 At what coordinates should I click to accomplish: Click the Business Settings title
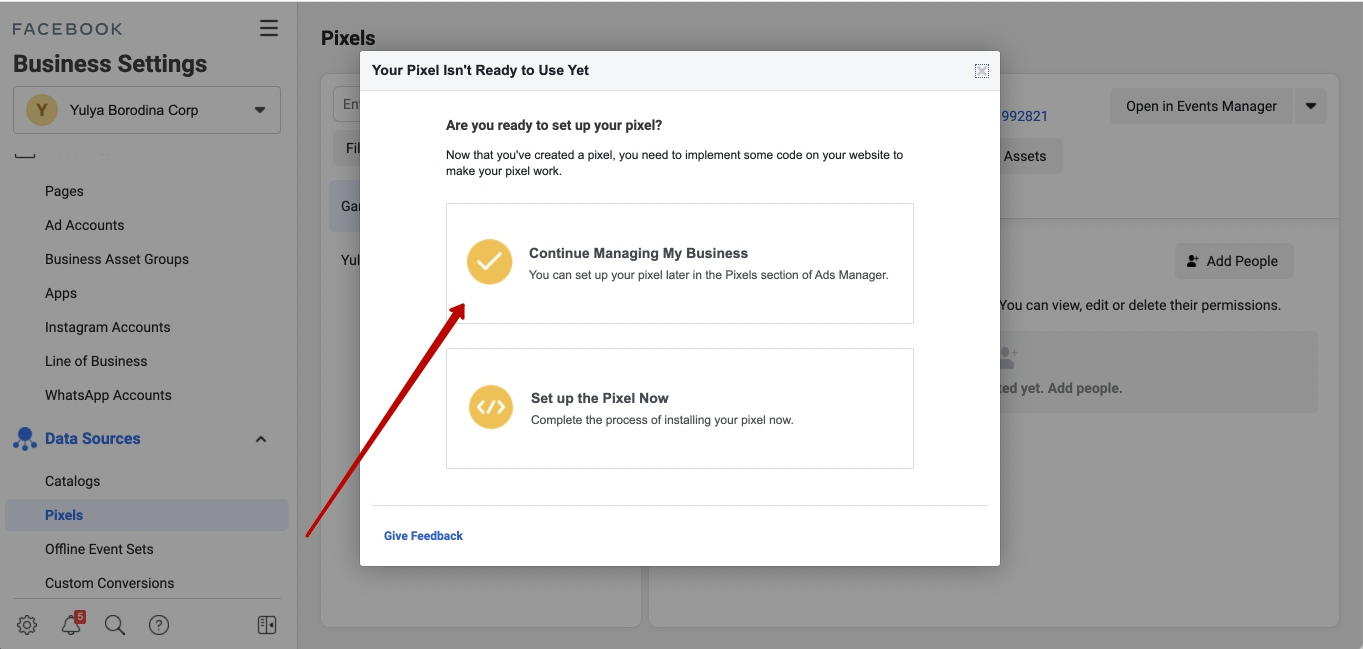110,64
